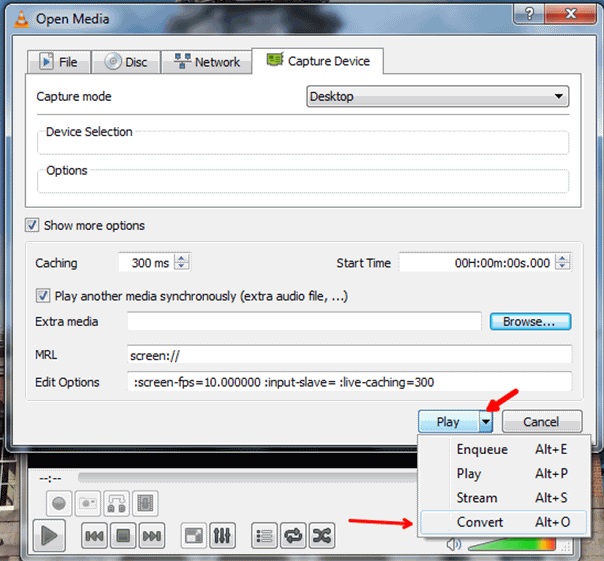Uncheck Show more options checkbox

(32, 225)
